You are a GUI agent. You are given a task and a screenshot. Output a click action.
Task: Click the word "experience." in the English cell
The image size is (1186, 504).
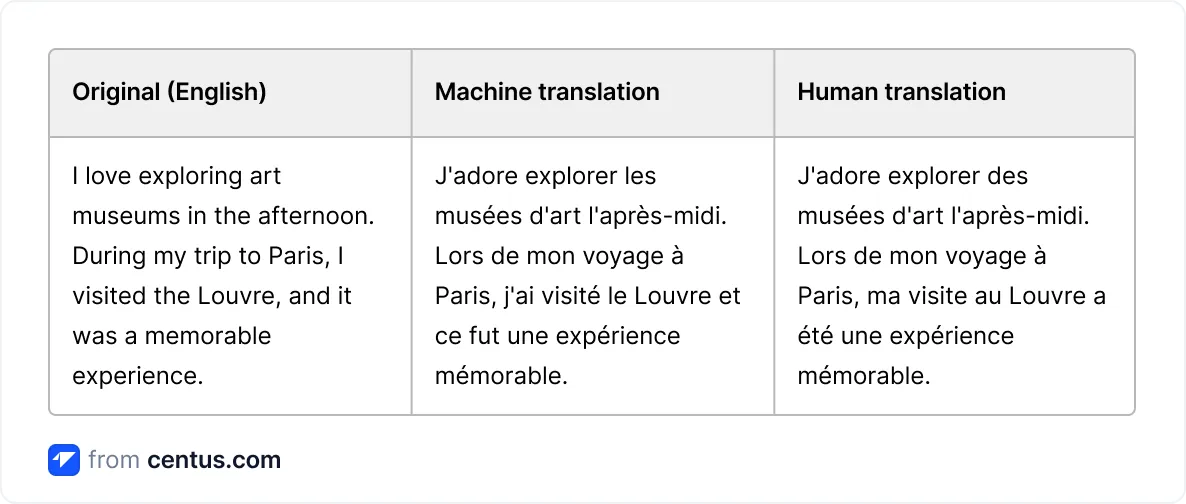click(138, 376)
